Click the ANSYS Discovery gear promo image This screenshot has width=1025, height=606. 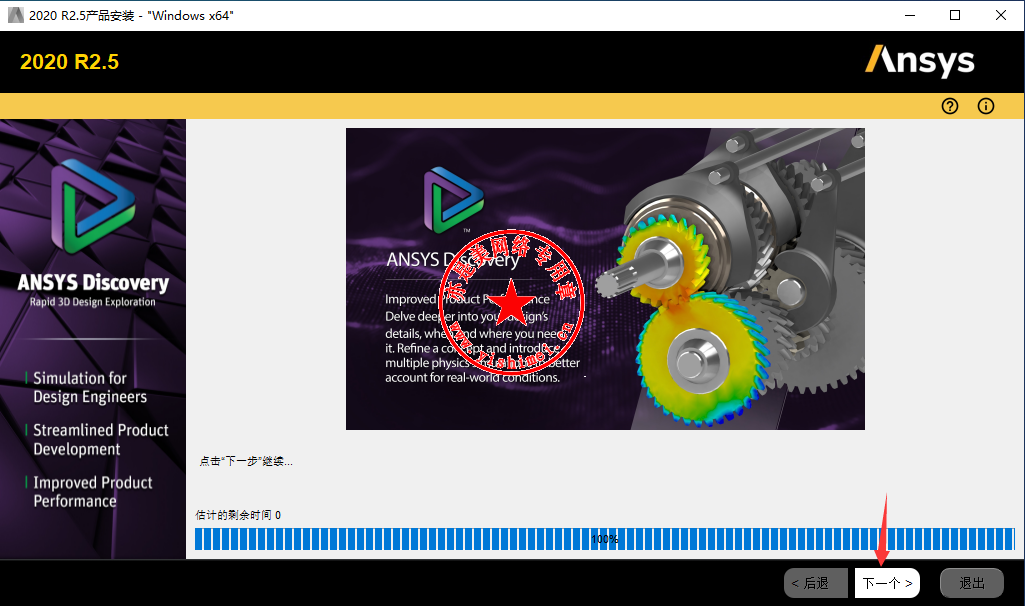[605, 278]
